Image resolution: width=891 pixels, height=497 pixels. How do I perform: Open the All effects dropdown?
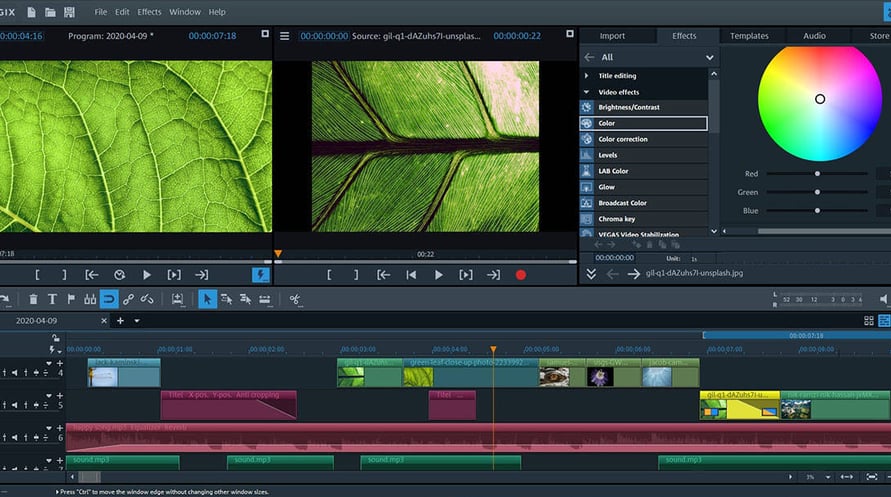(x=710, y=57)
